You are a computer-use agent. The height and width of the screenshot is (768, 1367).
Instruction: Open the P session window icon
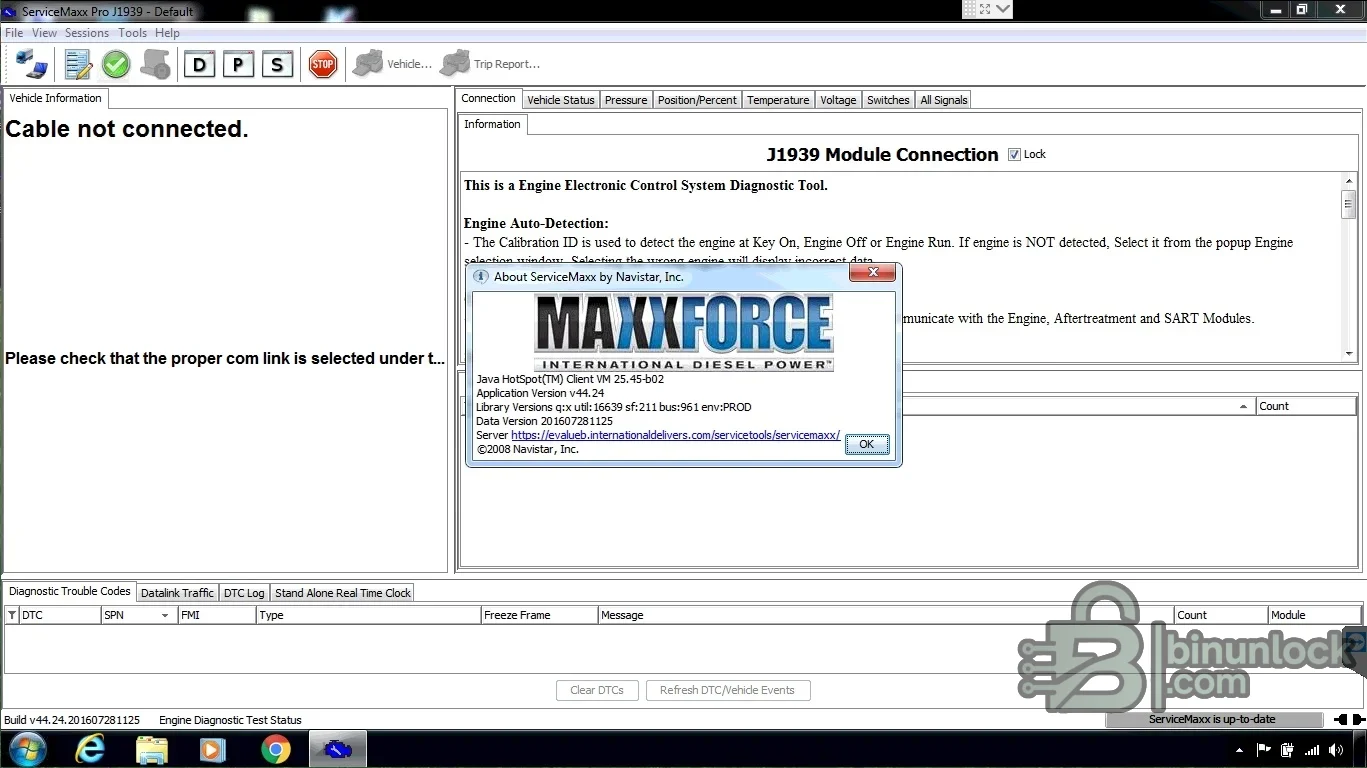tap(237, 65)
